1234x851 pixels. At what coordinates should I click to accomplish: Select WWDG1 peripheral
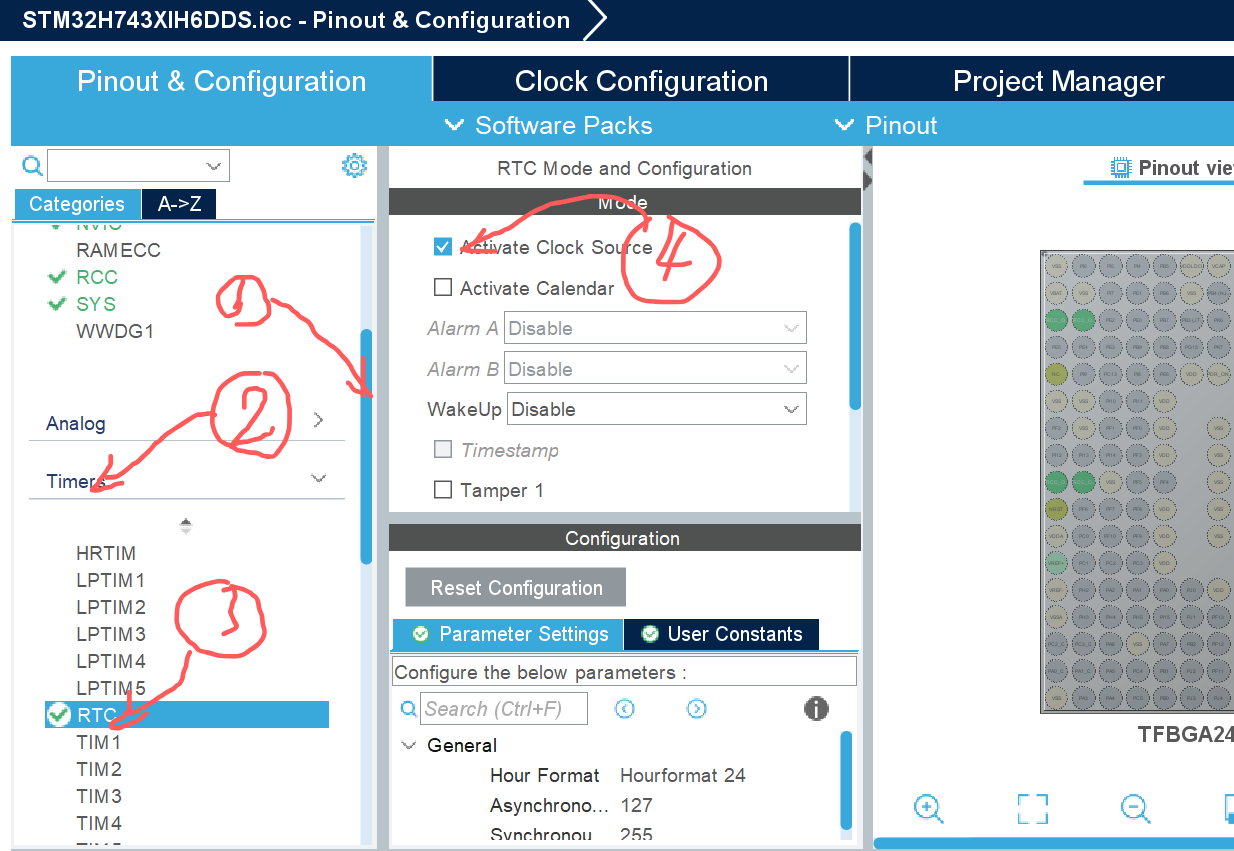115,331
